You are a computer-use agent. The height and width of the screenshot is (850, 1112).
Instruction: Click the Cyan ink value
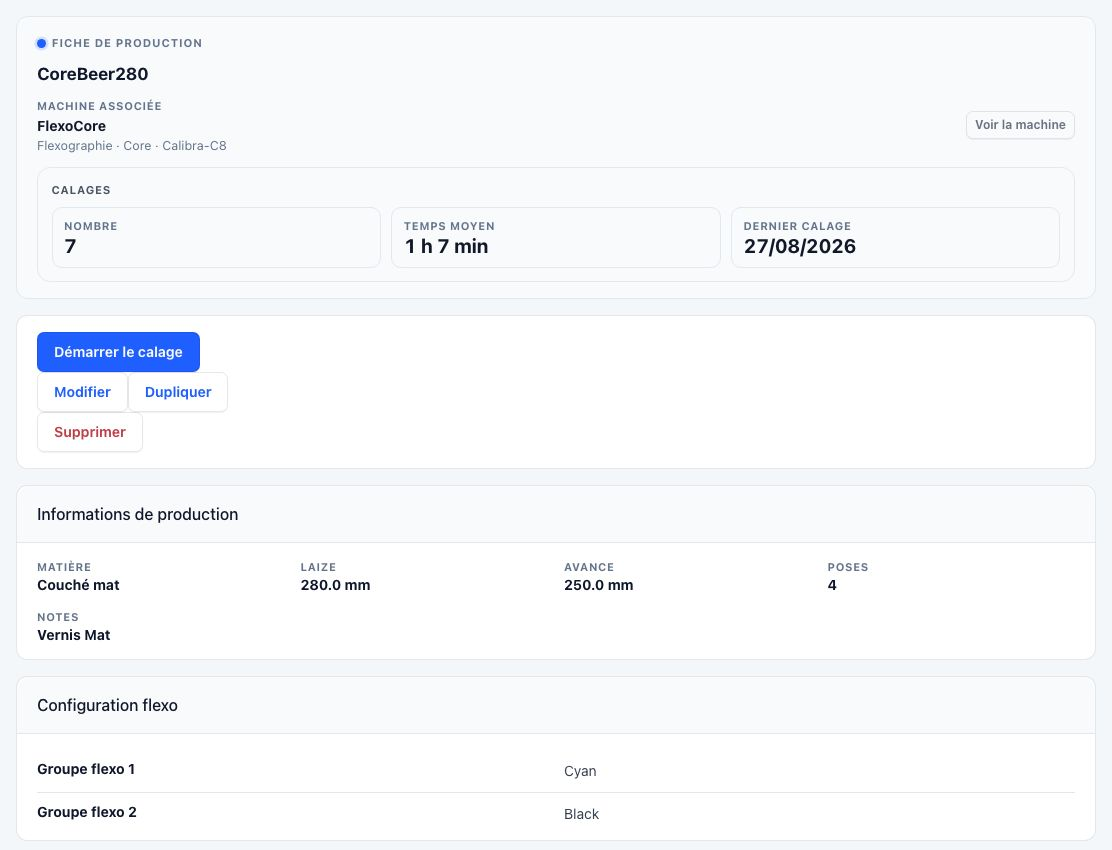580,771
